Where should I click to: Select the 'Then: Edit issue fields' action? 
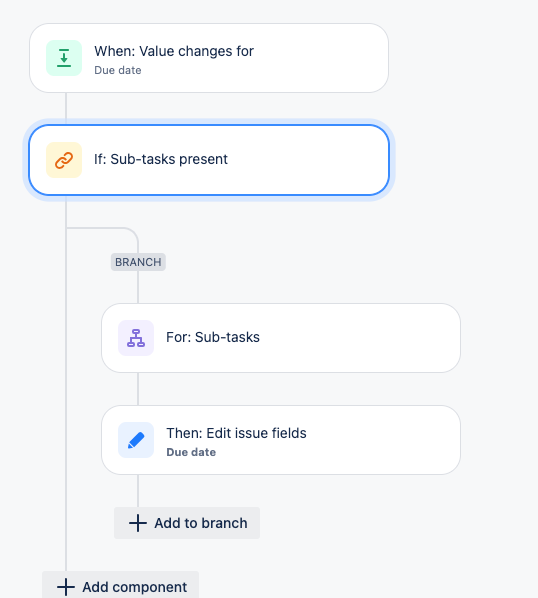tap(281, 440)
